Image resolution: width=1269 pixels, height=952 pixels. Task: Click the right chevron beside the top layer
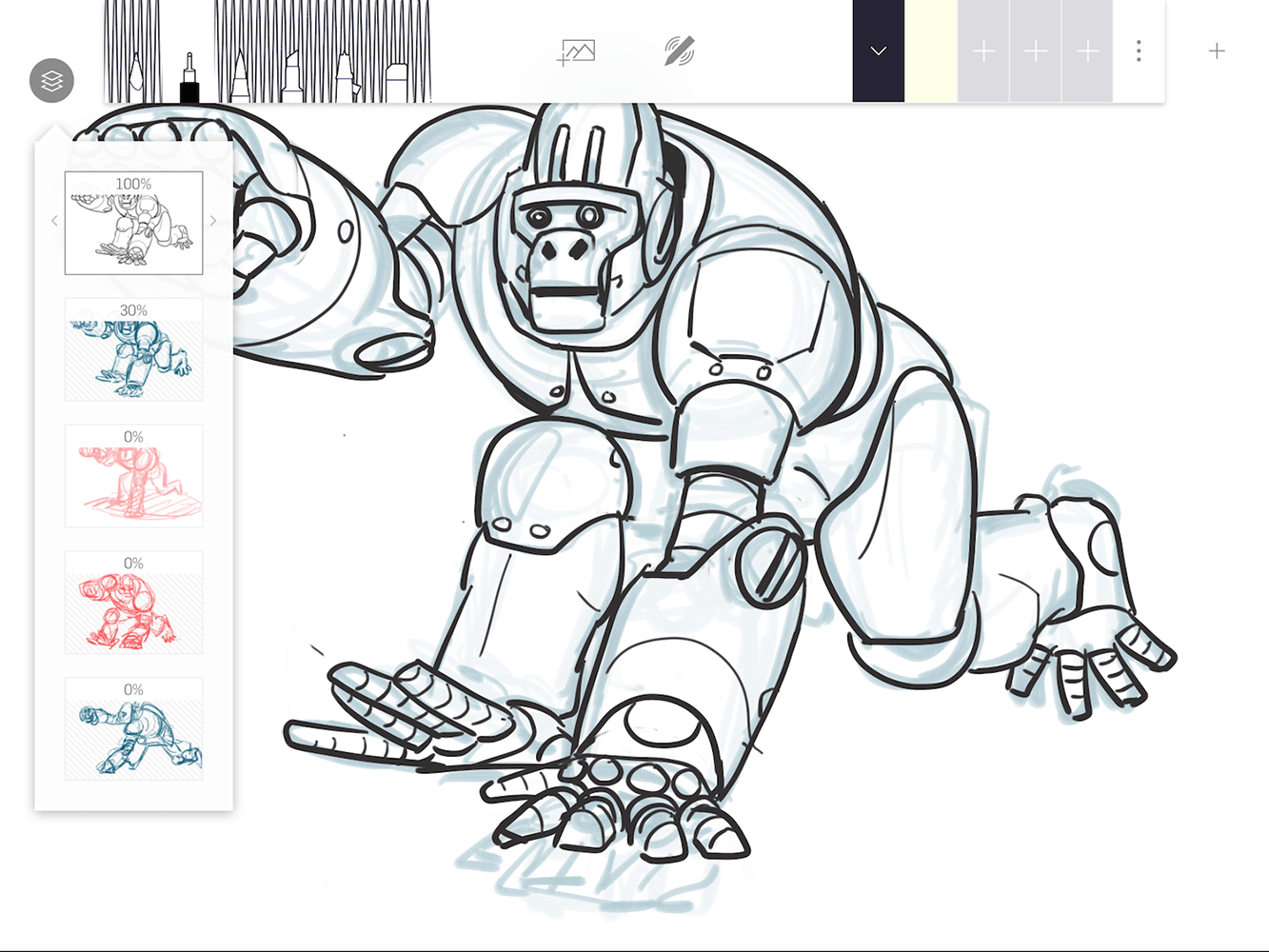point(213,221)
